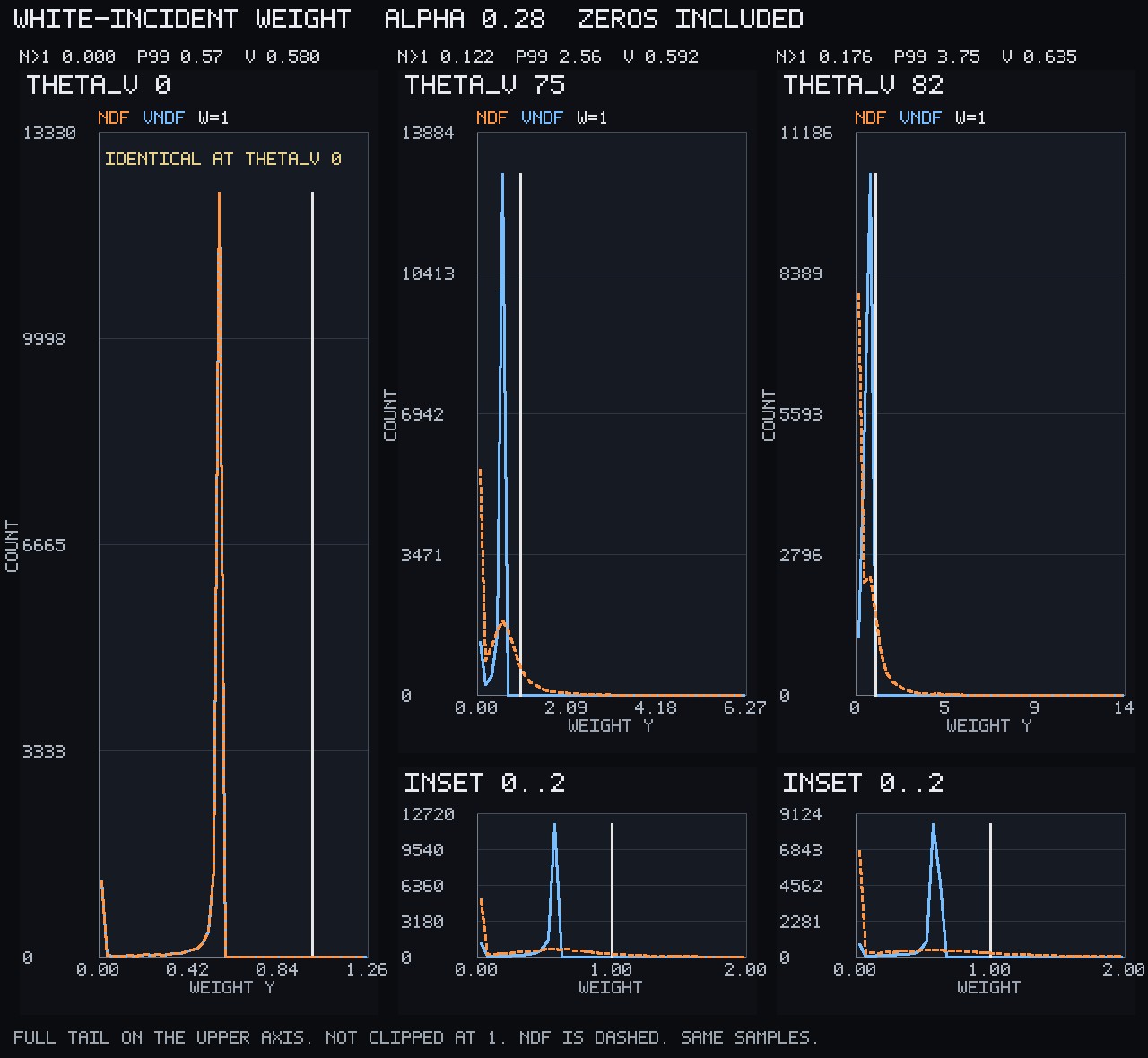Image resolution: width=1148 pixels, height=1058 pixels.
Task: Click the x-axis tick "14"
Action: pyautogui.click(x=1124, y=707)
